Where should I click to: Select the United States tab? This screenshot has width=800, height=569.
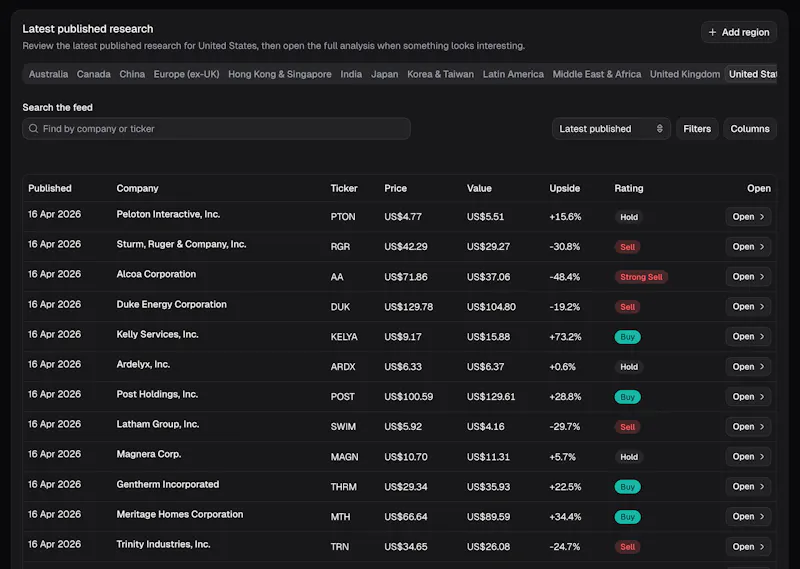(x=752, y=74)
